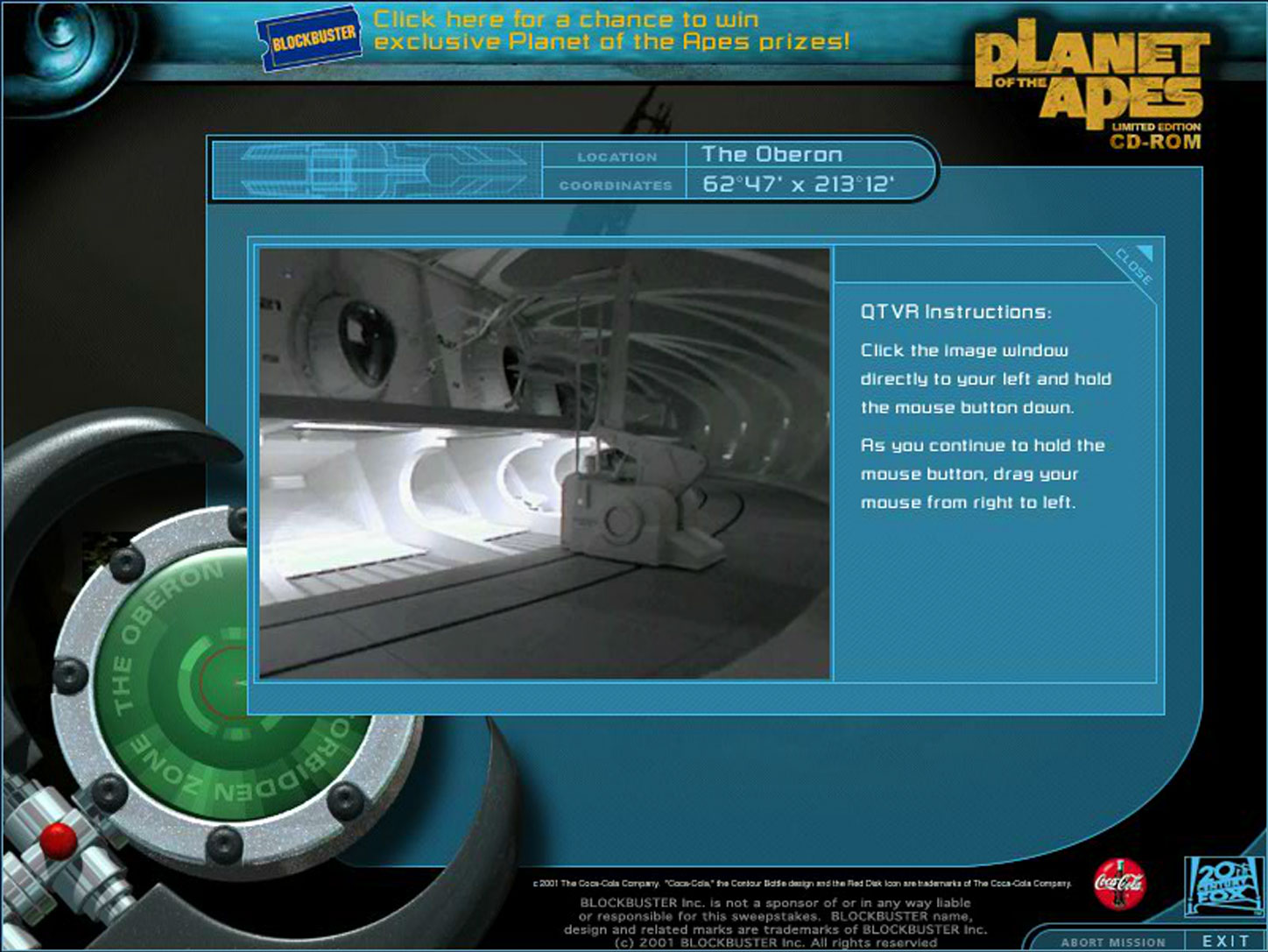
Task: Click the spaceship schematic in the location bar
Action: 377,170
